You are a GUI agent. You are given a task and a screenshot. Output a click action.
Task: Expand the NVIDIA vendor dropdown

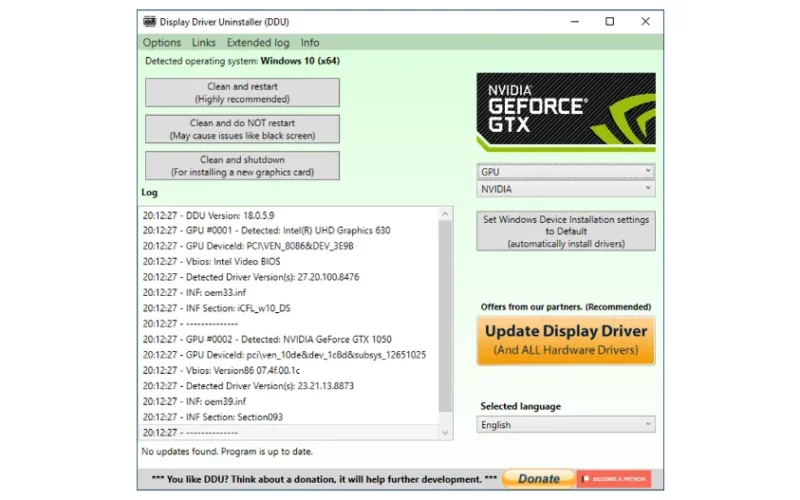566,189
